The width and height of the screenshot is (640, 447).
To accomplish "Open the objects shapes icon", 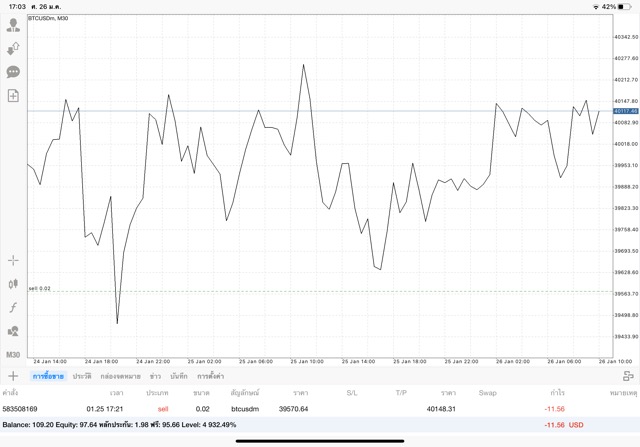I will coord(13,331).
